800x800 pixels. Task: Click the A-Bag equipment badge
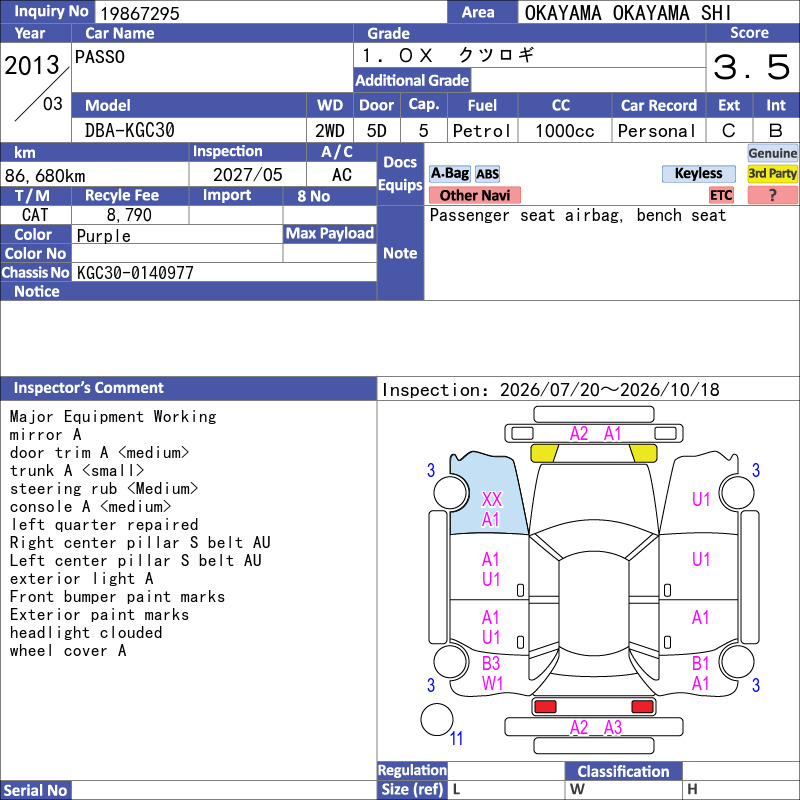[449, 173]
